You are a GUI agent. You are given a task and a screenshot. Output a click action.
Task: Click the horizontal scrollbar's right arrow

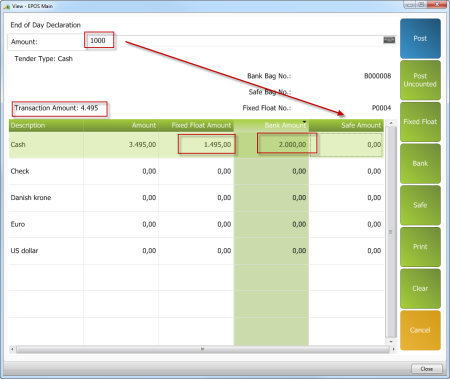tap(394, 349)
